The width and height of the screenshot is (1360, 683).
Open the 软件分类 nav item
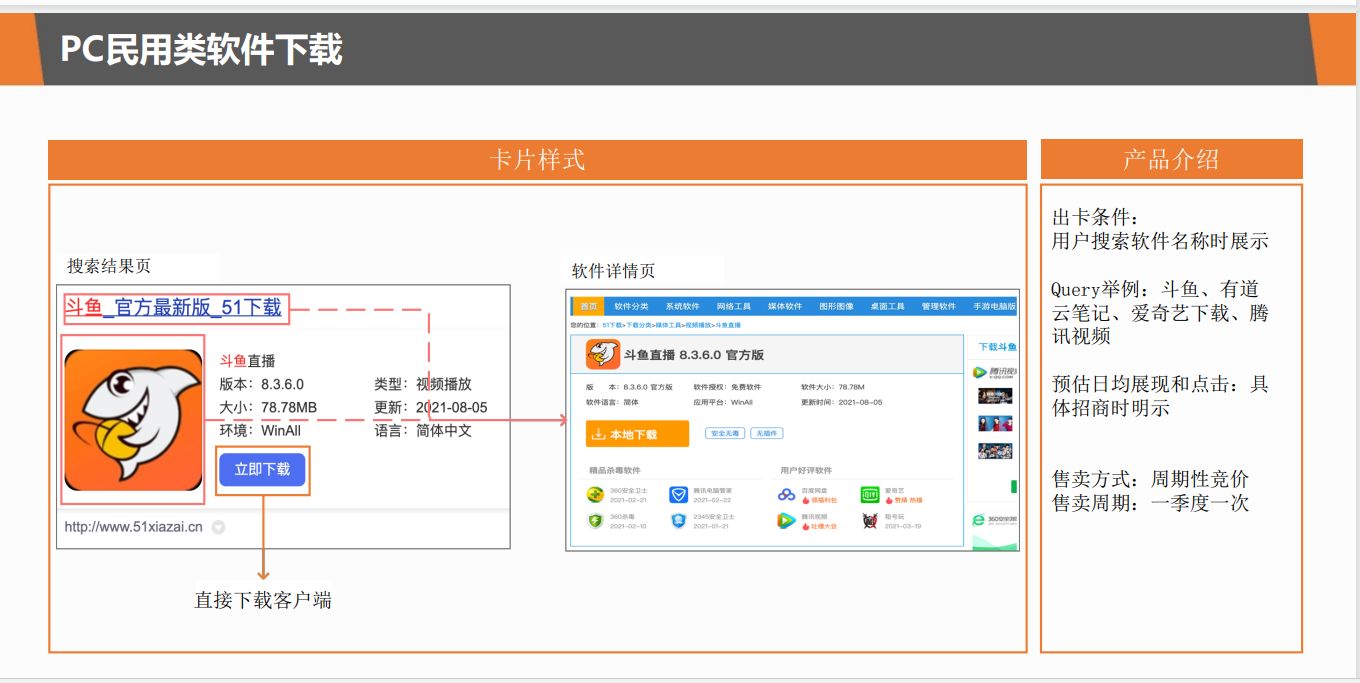631,306
